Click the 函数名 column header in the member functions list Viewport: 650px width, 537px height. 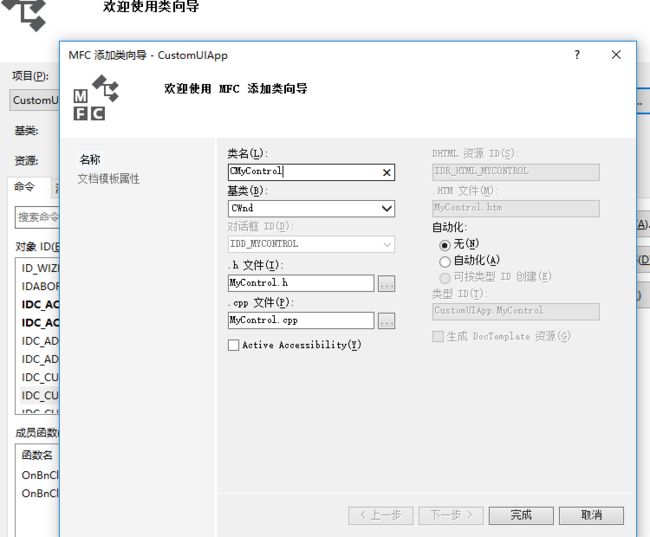pos(37,455)
